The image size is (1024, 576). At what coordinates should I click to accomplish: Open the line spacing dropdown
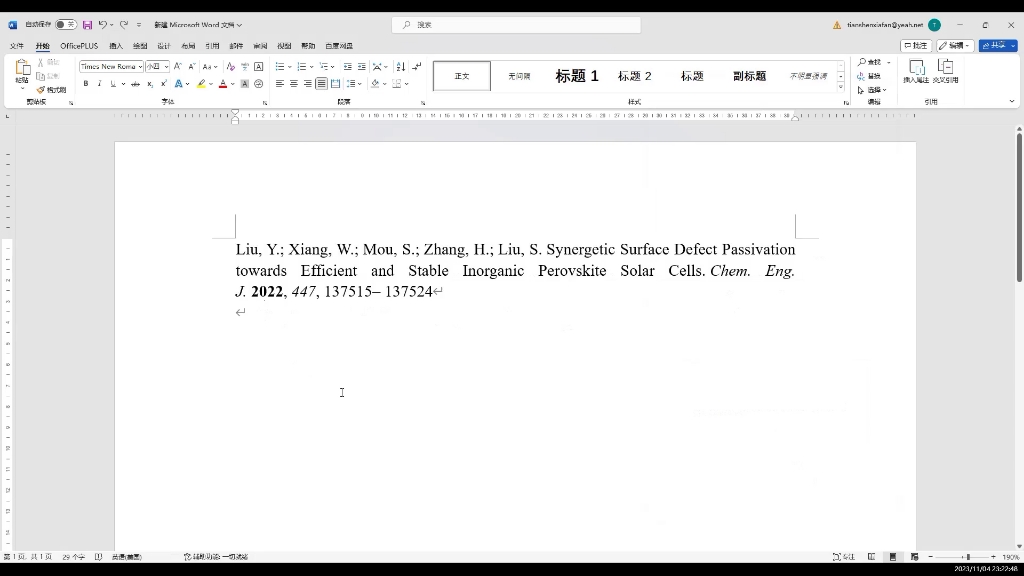click(x=354, y=84)
